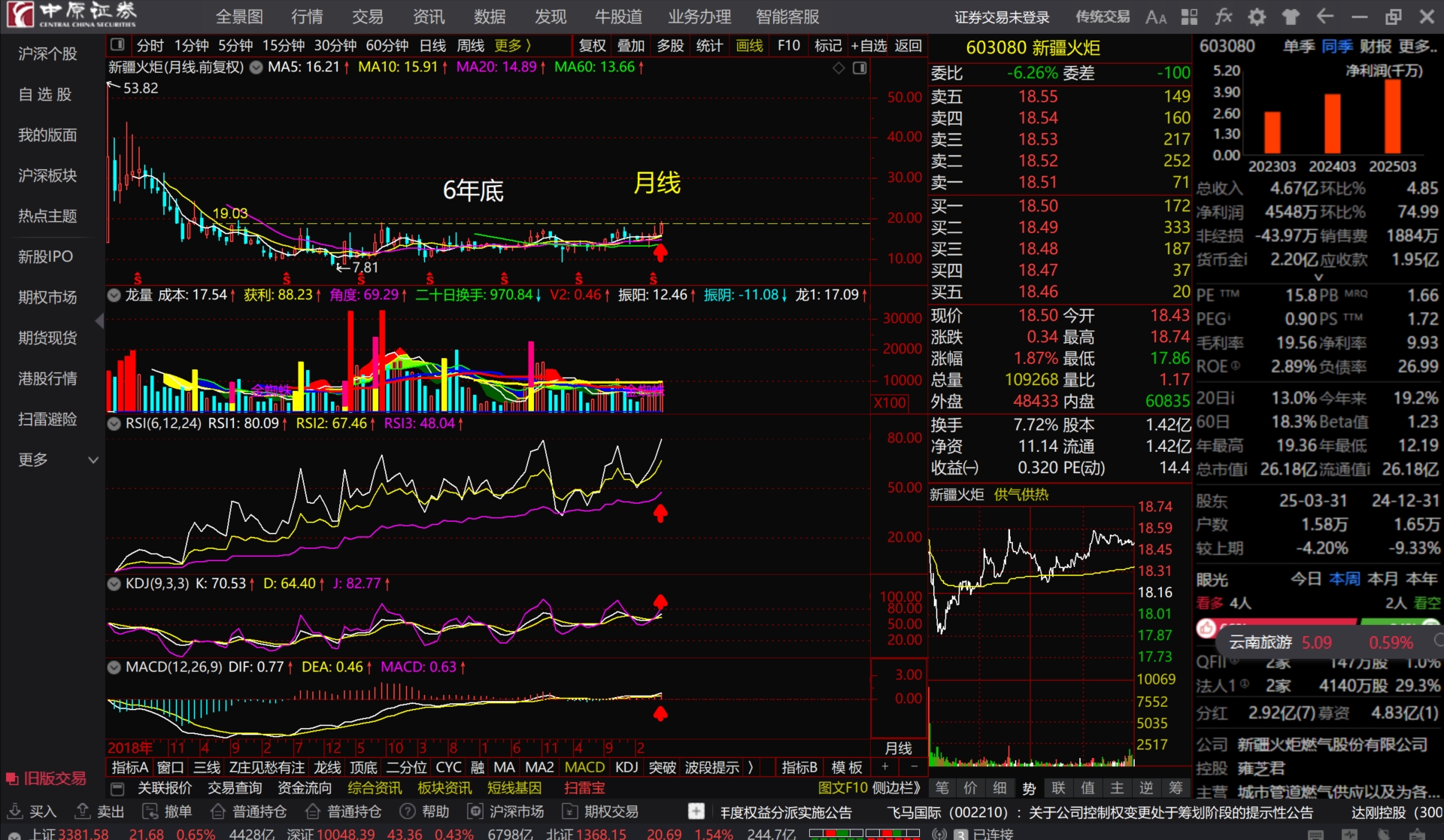Expand 更多.. in the financial panel
Screen dimensions: 1444x840
(1418, 47)
